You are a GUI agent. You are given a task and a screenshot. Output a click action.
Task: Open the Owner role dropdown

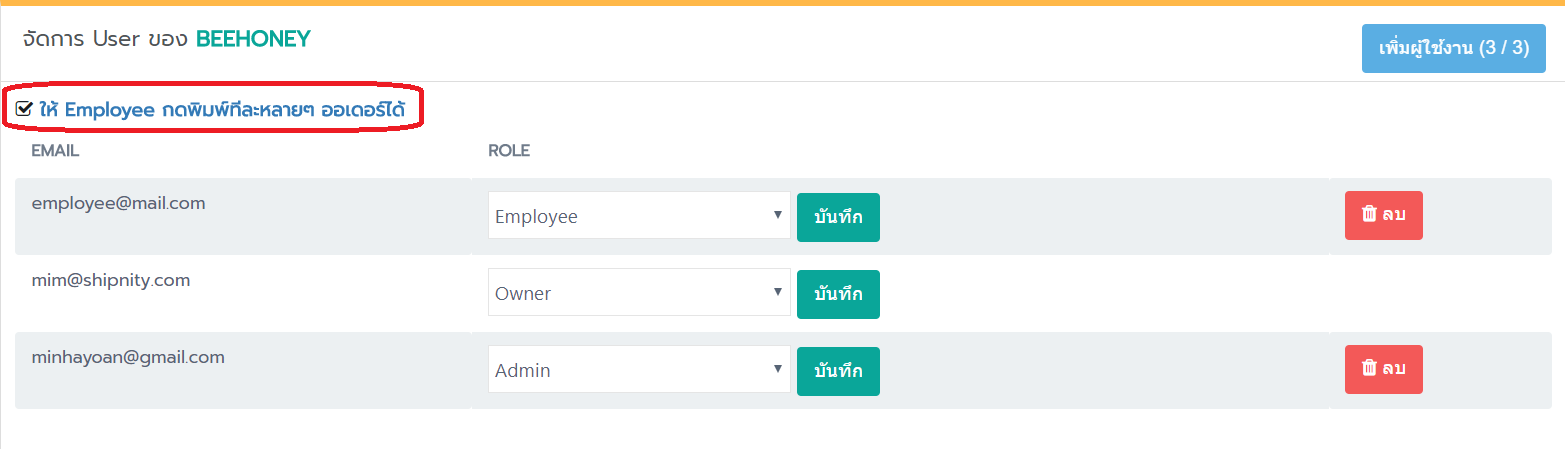pos(639,293)
